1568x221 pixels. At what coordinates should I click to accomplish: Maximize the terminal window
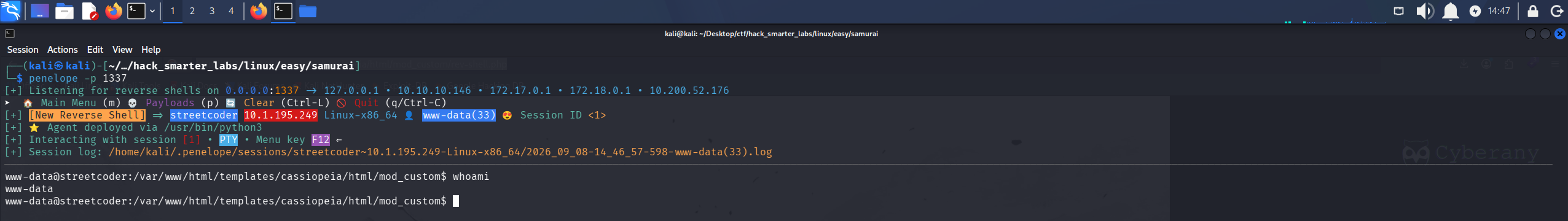(1545, 34)
